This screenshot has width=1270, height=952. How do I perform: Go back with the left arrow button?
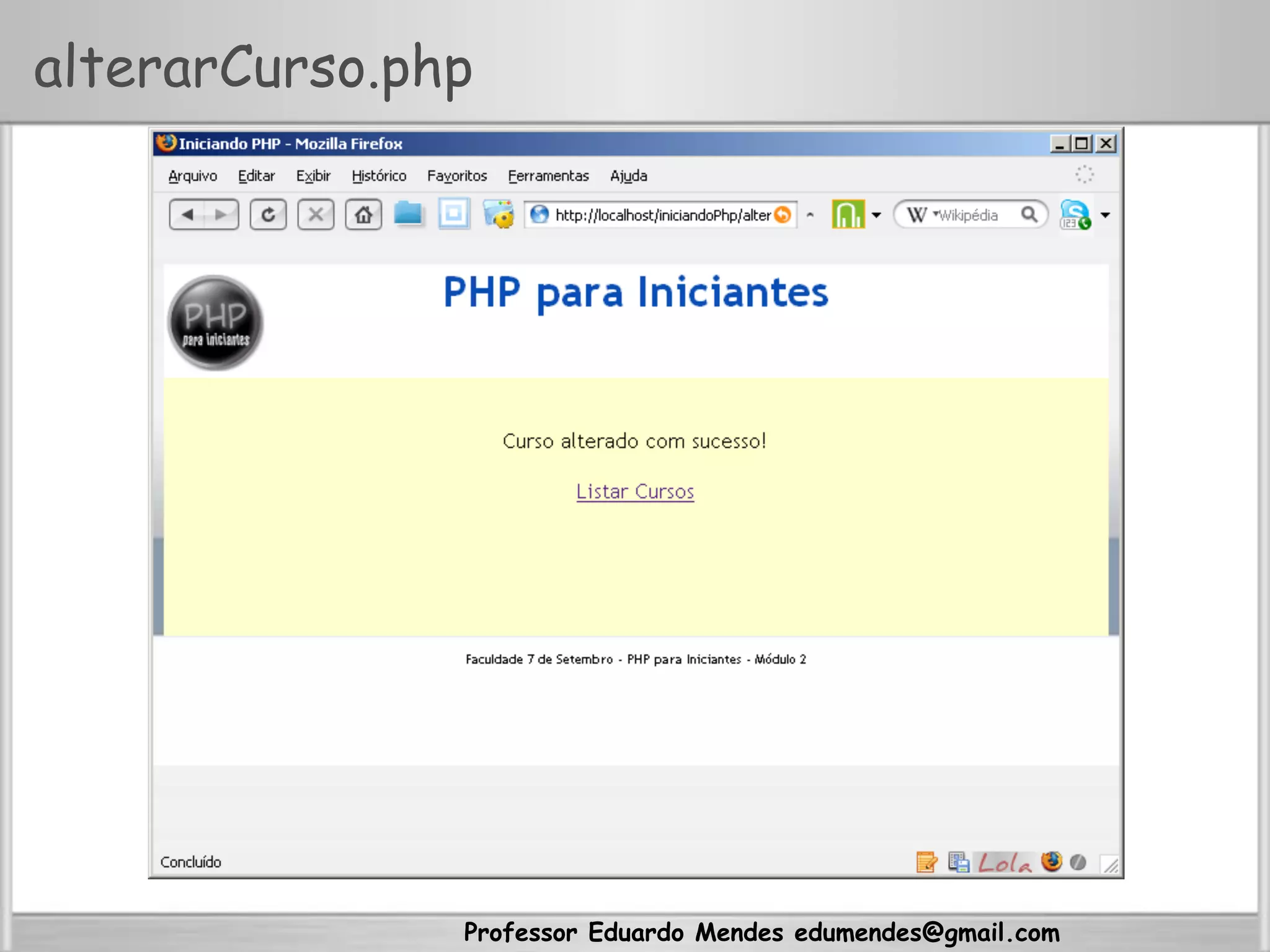[x=187, y=215]
